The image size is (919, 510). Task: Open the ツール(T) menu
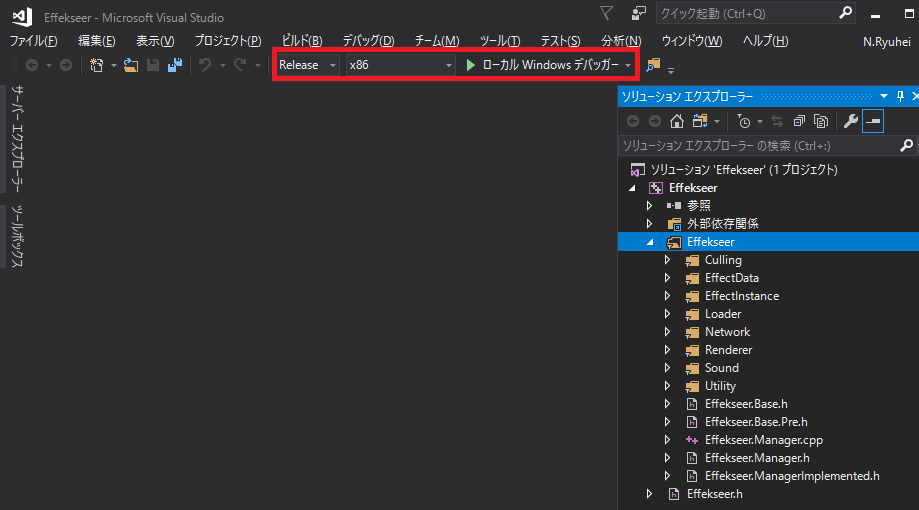(500, 41)
